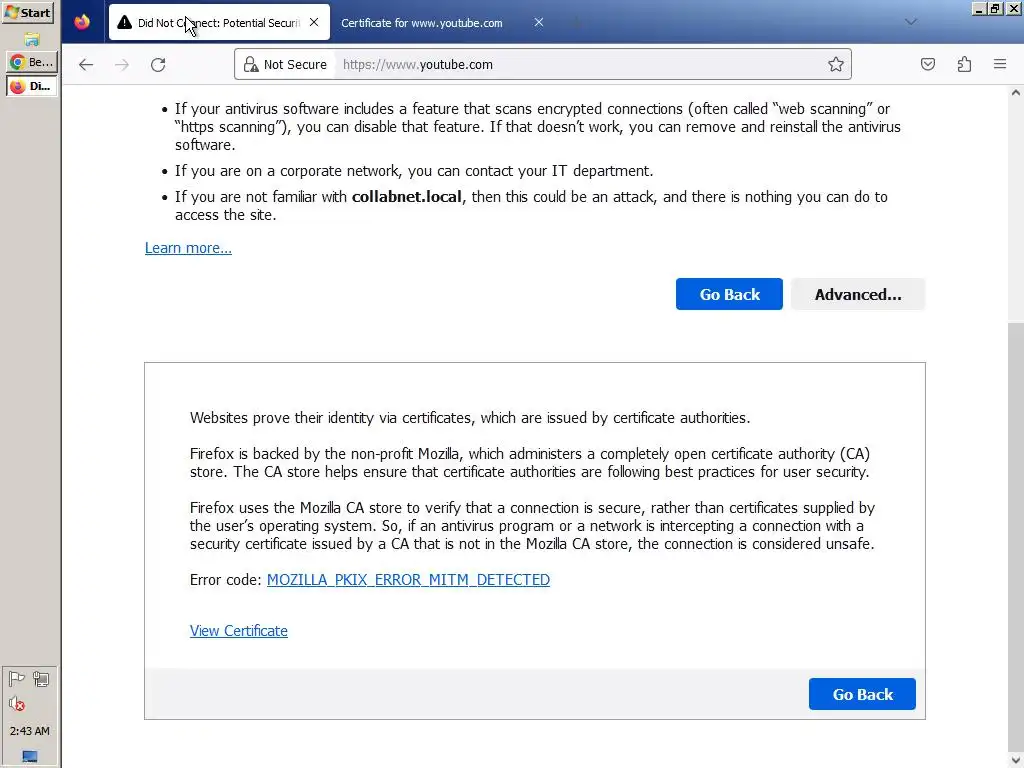1024x768 pixels.
Task: Switch to the Chrome taskbar window
Action: 31,62
